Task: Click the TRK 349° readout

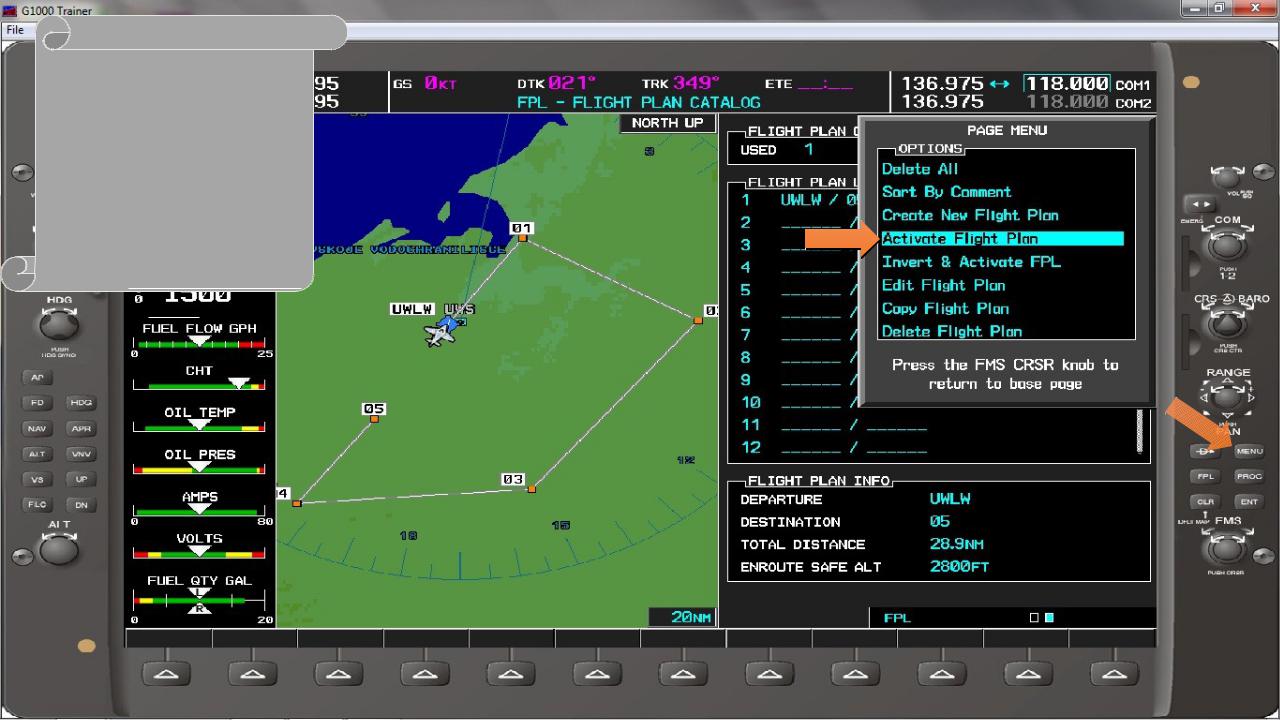Action: coord(681,84)
